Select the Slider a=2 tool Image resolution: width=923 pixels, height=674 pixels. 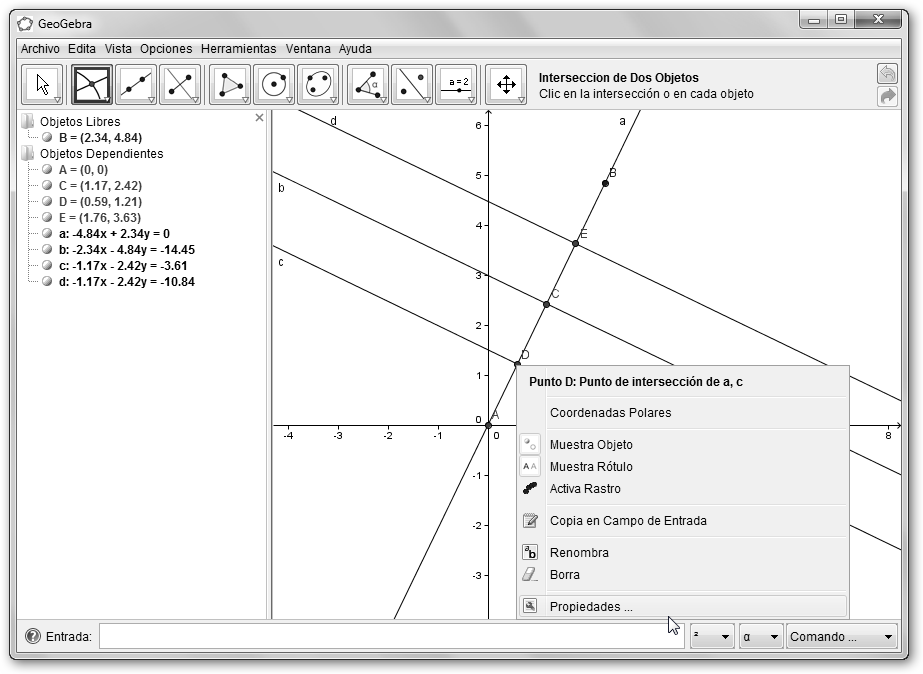point(457,85)
